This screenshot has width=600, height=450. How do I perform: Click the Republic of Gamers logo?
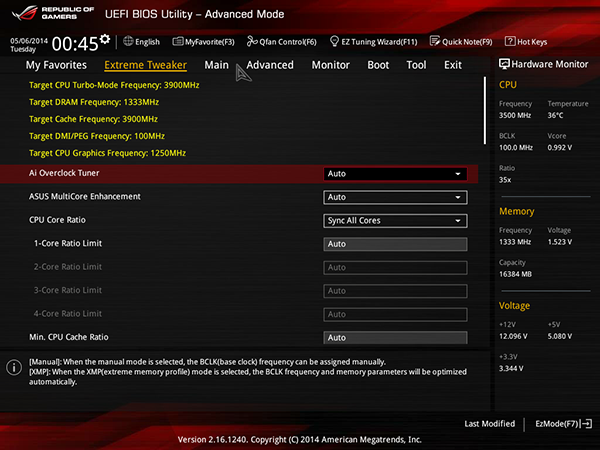point(52,13)
